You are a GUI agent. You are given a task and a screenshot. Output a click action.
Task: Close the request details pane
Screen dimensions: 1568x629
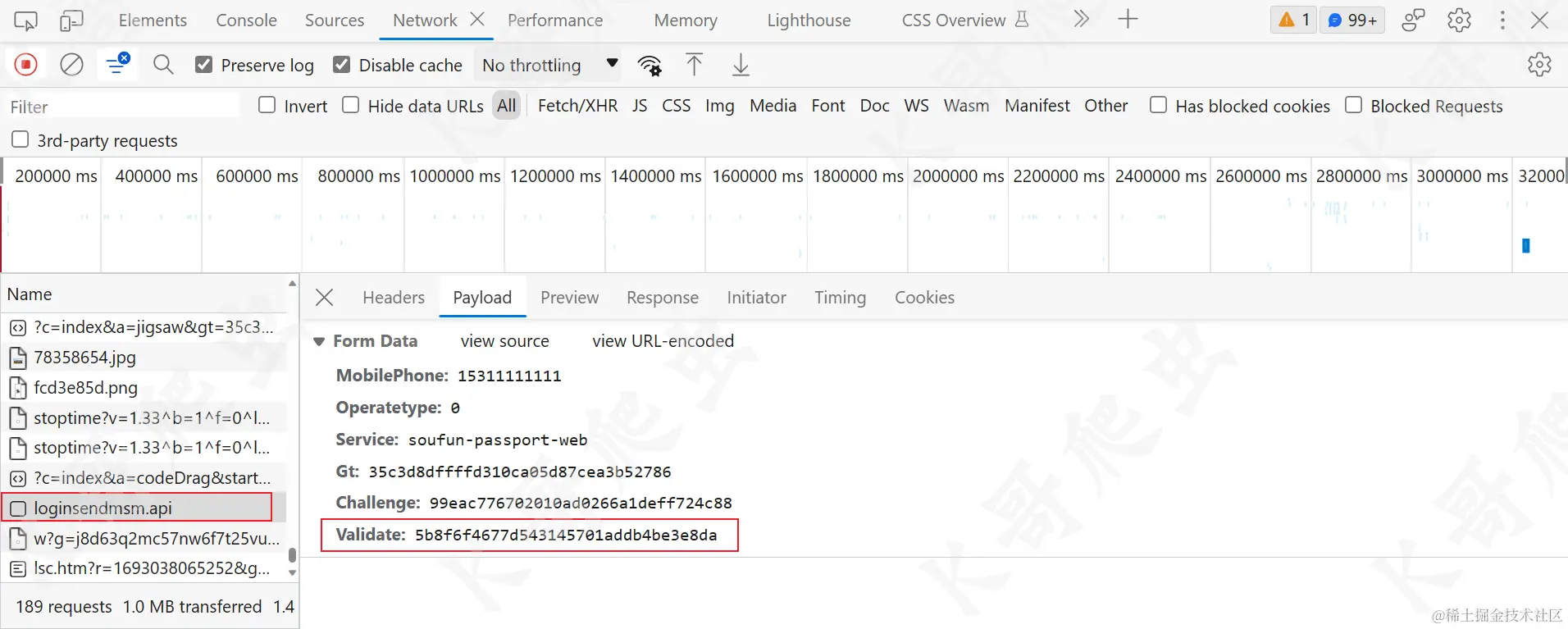pyautogui.click(x=325, y=297)
